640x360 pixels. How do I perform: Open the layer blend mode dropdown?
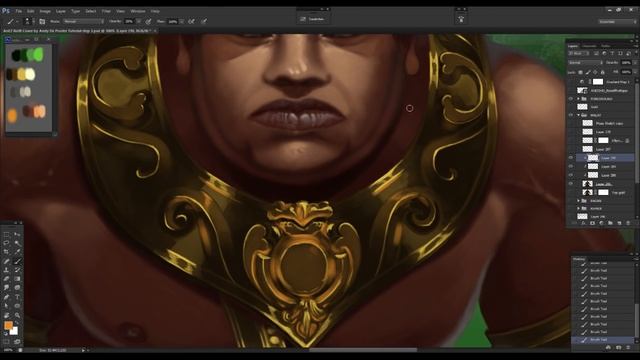(x=585, y=63)
